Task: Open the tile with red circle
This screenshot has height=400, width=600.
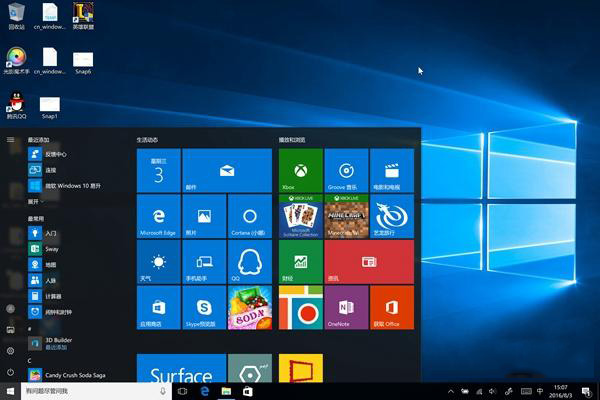Action: 301,307
